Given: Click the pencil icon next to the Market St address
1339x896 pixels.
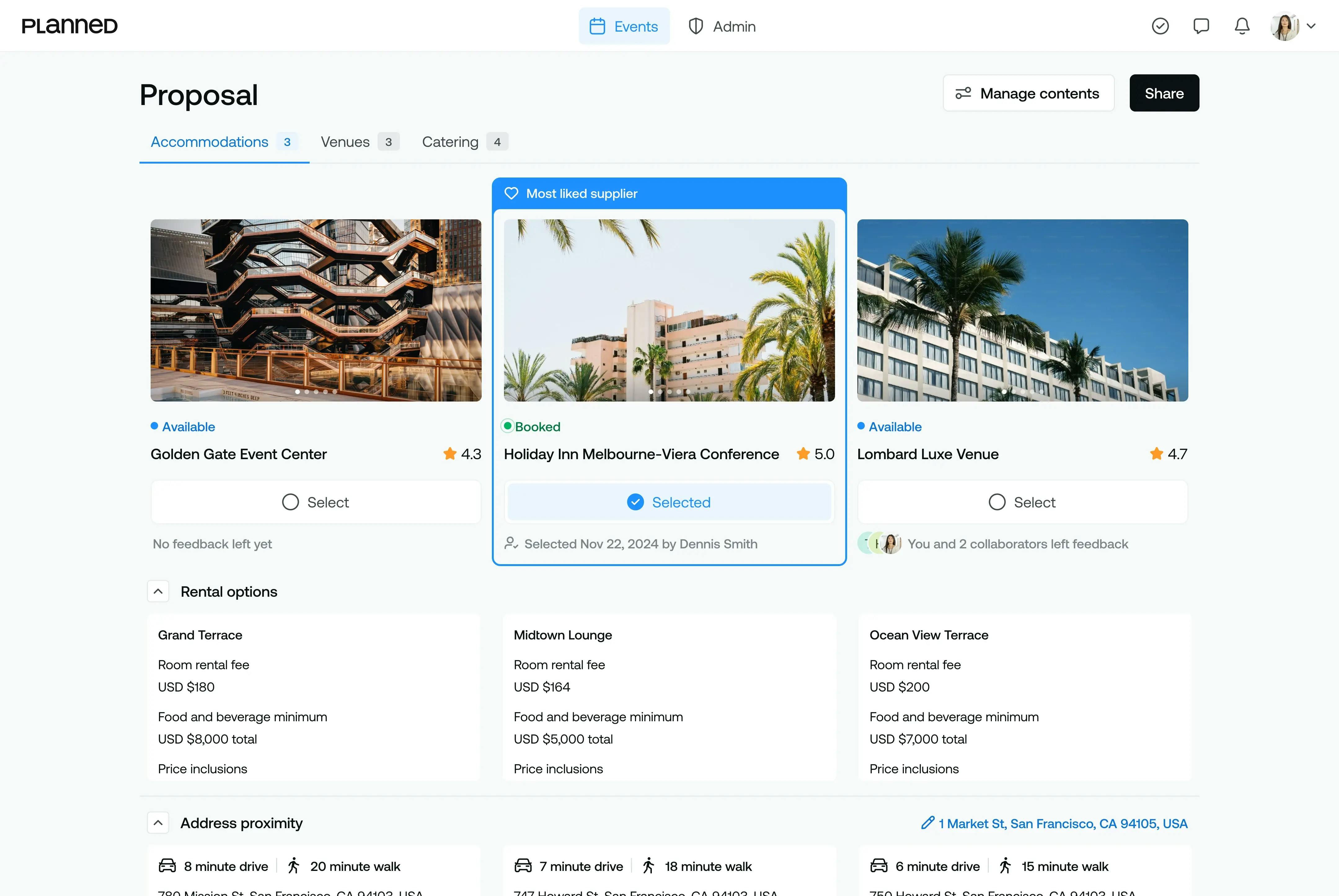Looking at the screenshot, I should coord(927,823).
